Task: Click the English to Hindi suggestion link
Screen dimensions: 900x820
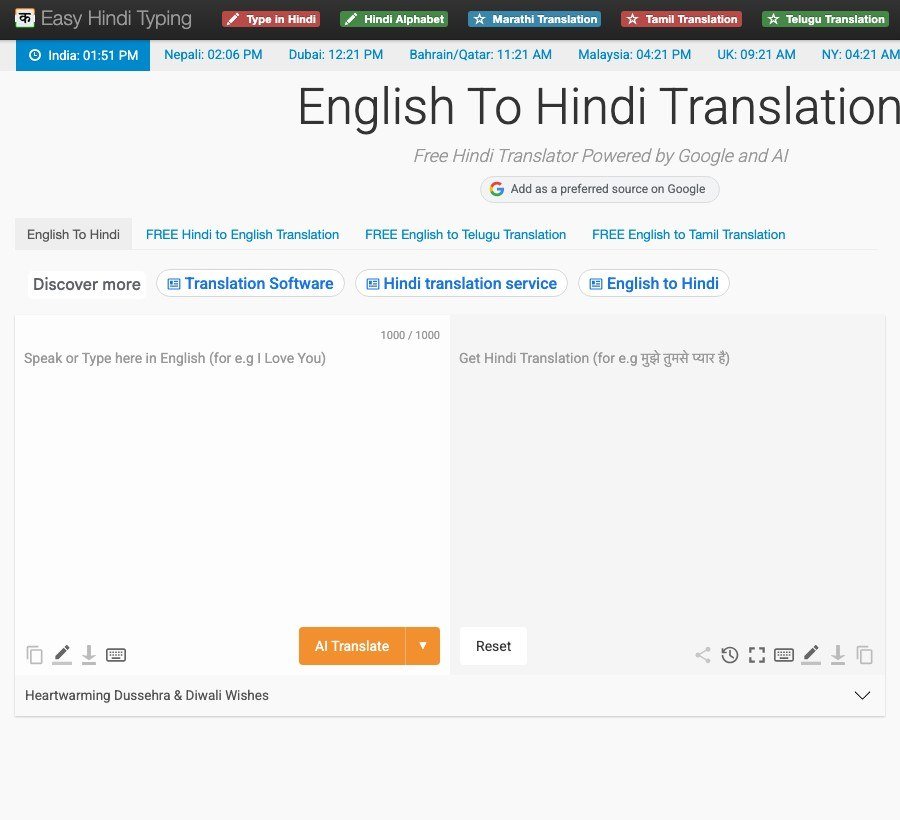Action: point(654,283)
